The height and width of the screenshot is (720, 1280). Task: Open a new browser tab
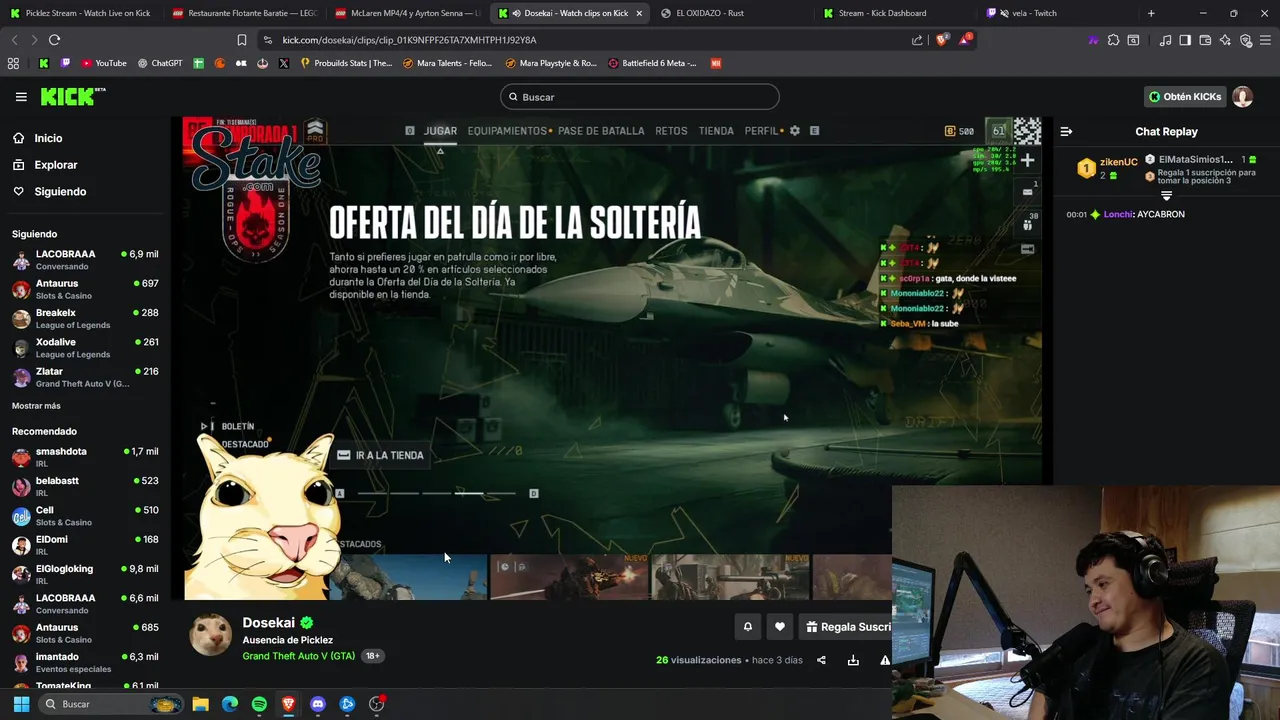(x=1151, y=13)
